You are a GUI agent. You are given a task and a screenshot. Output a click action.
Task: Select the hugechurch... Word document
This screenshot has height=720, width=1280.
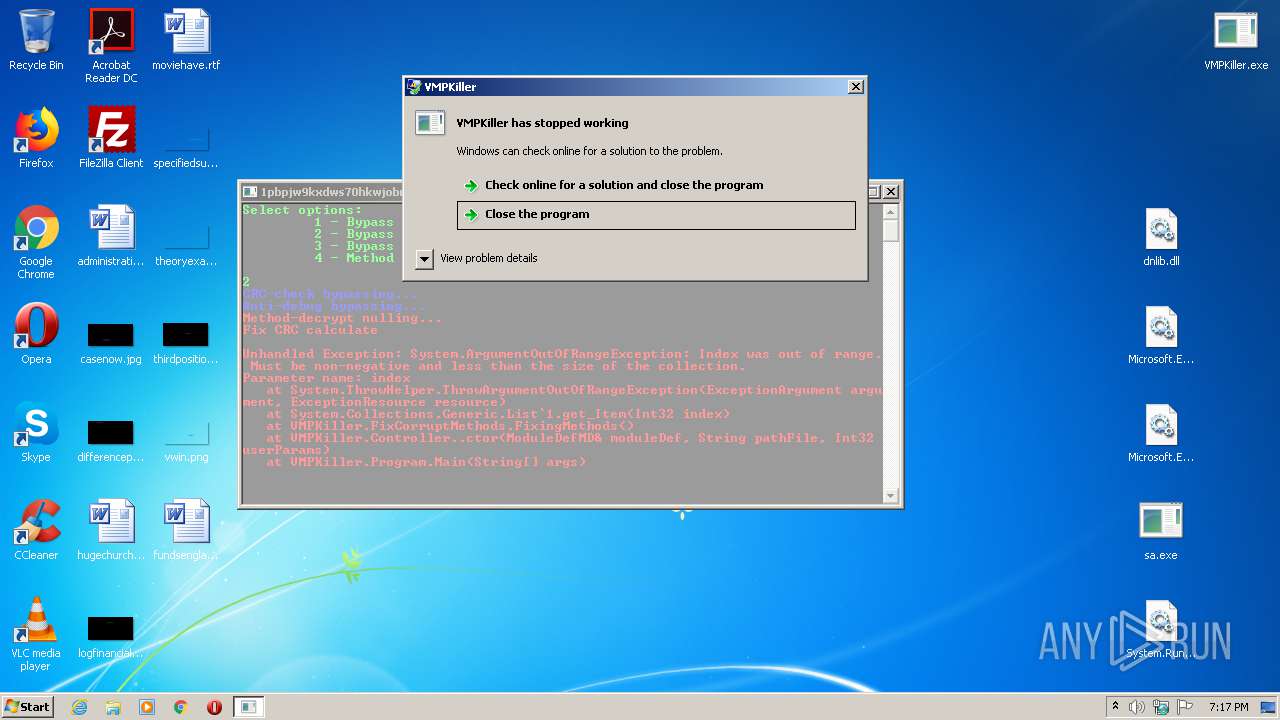(111, 530)
